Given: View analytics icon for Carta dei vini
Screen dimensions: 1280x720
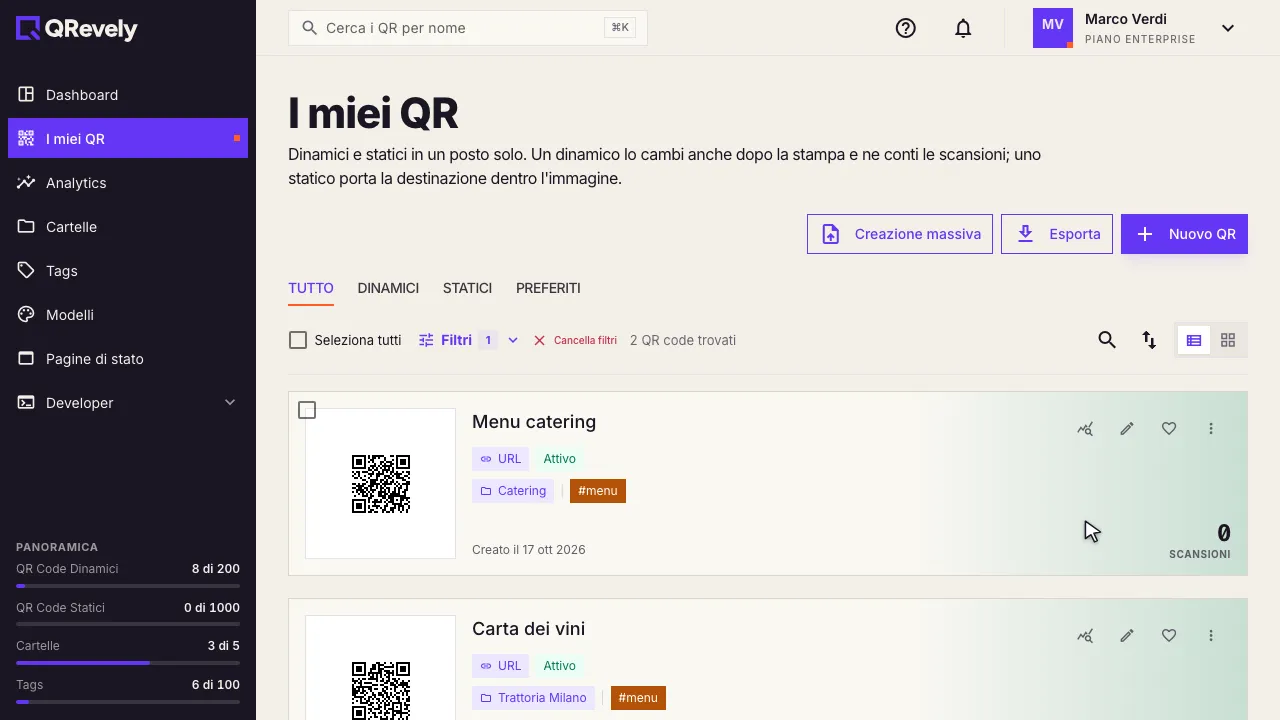Looking at the screenshot, I should click(1085, 636).
